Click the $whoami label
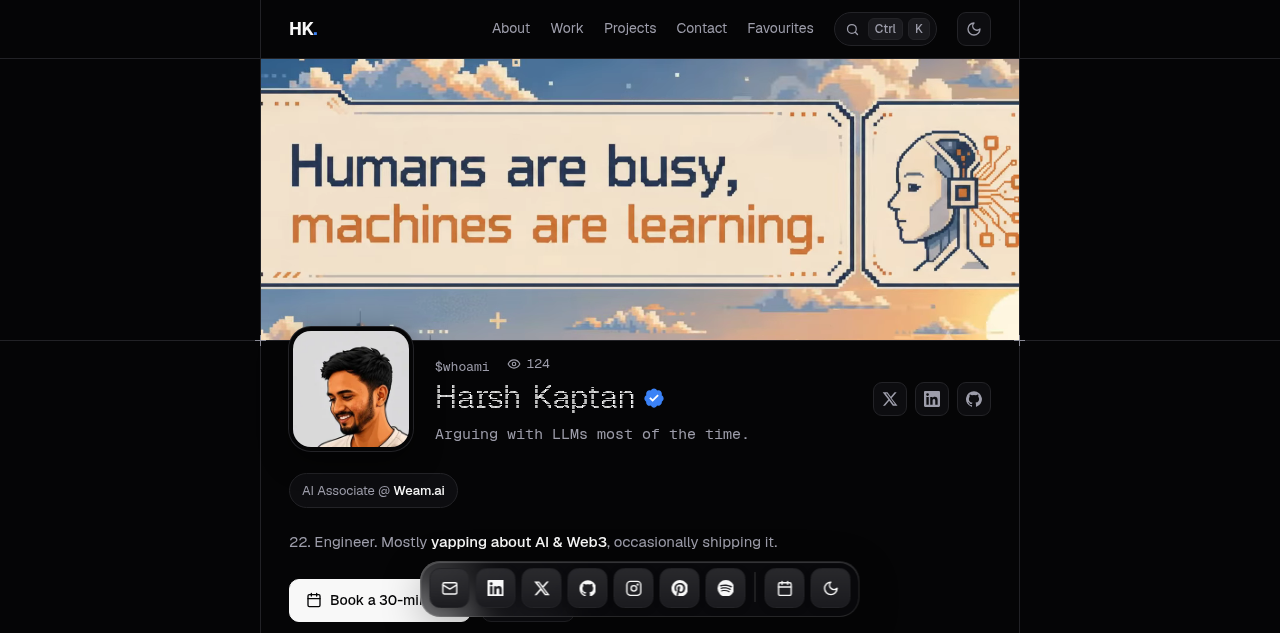Image resolution: width=1280 pixels, height=633 pixels. (x=462, y=367)
